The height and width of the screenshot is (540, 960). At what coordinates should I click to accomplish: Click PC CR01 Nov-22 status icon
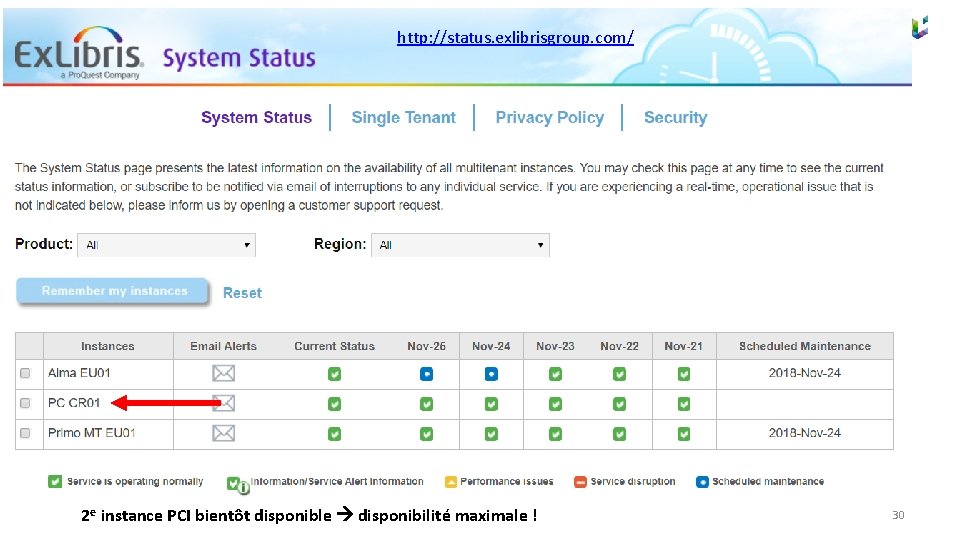(x=620, y=404)
